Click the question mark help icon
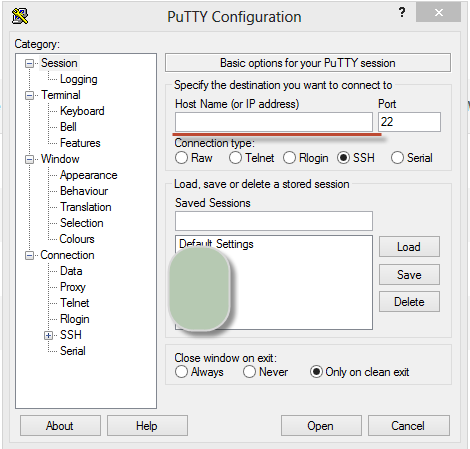The height and width of the screenshot is (449, 470). pyautogui.click(x=402, y=13)
